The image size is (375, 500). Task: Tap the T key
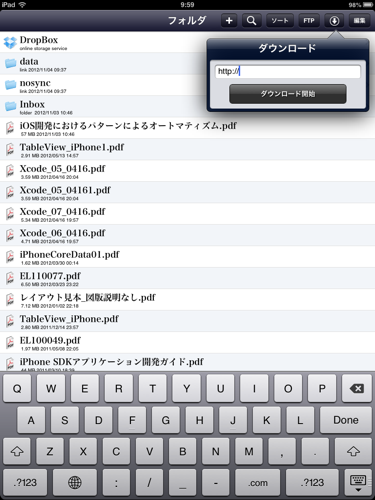point(153,388)
